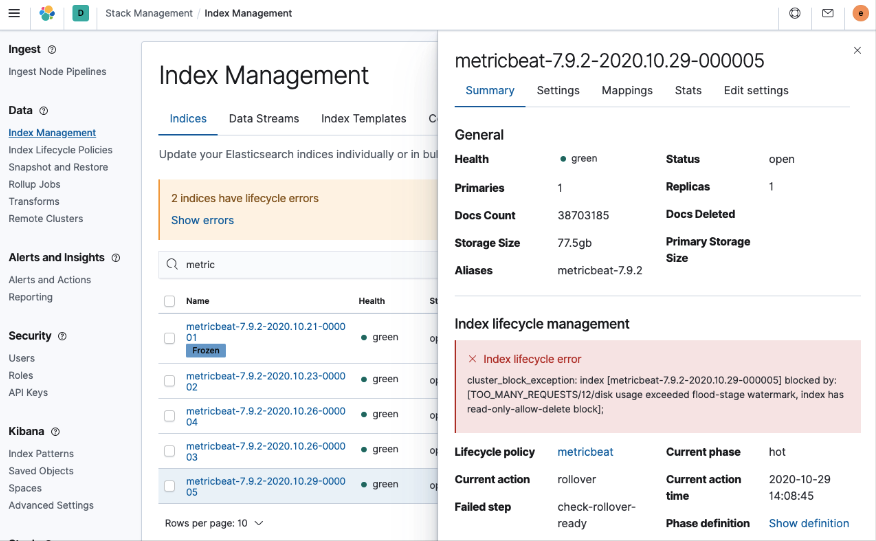Click Stack Management breadcrumb
This screenshot has width=876, height=541.
[149, 13]
